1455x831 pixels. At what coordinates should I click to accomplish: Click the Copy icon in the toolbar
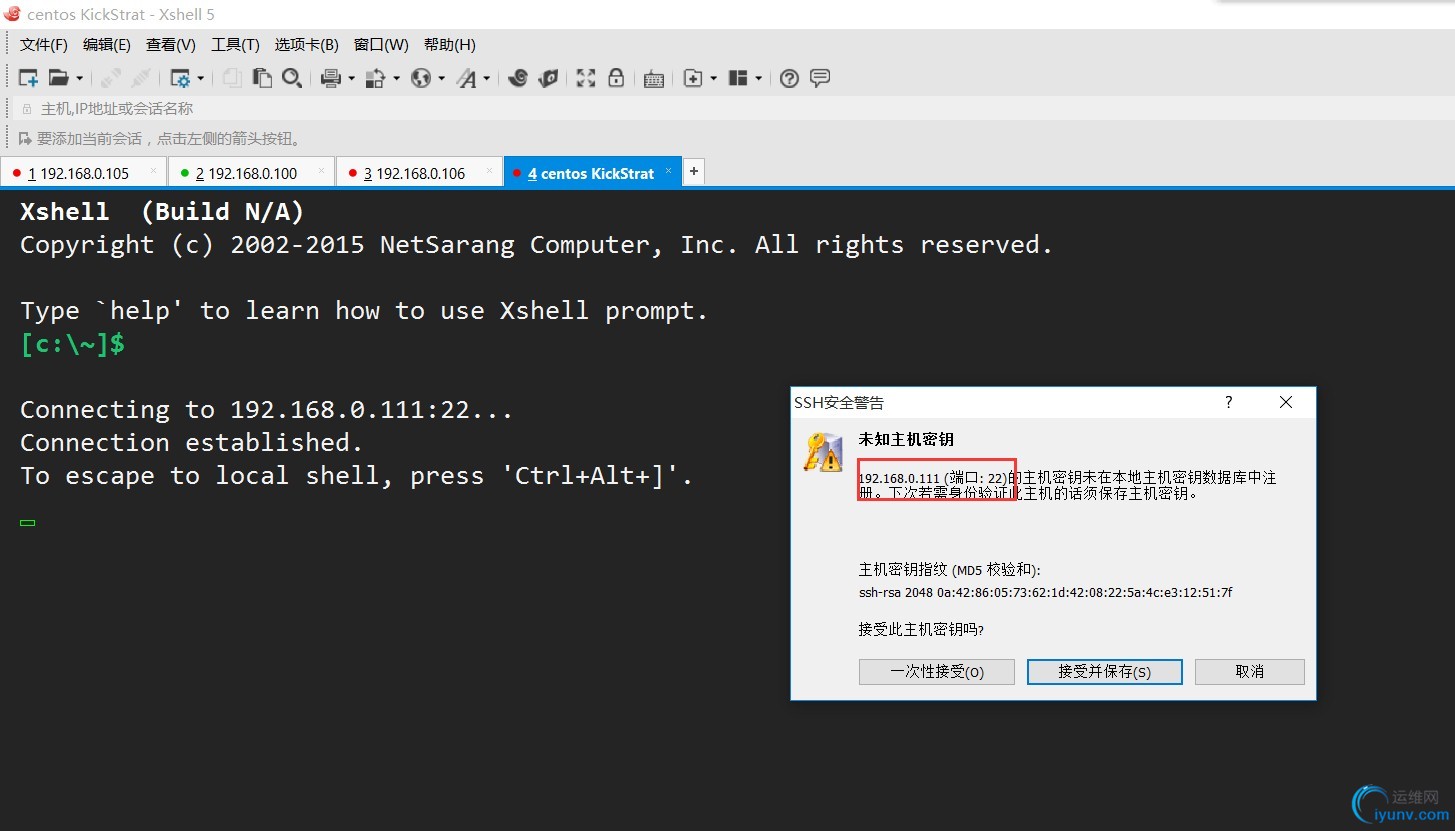(232, 78)
